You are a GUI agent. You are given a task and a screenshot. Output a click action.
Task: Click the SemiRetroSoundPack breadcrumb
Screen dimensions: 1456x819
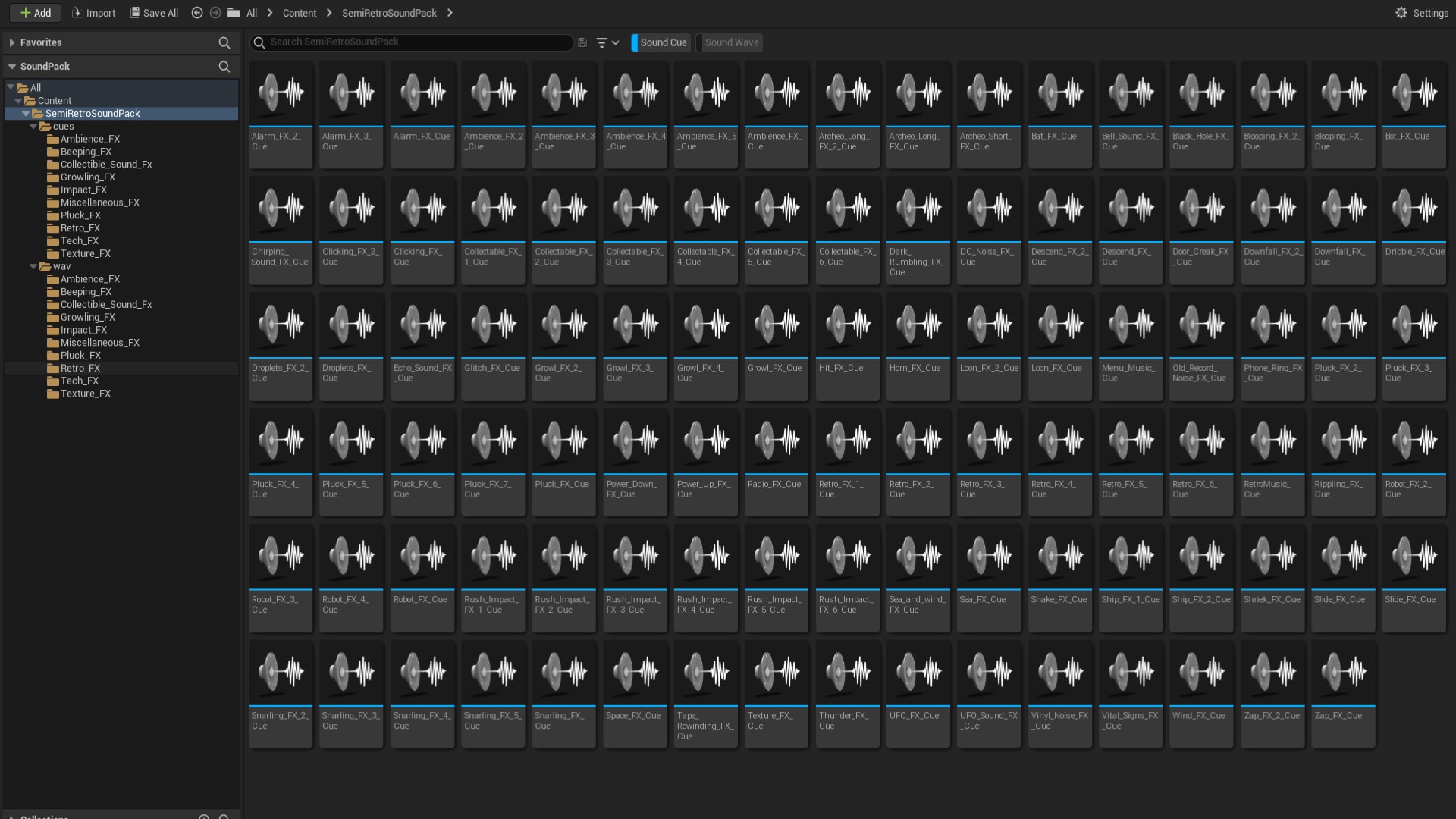click(x=389, y=13)
